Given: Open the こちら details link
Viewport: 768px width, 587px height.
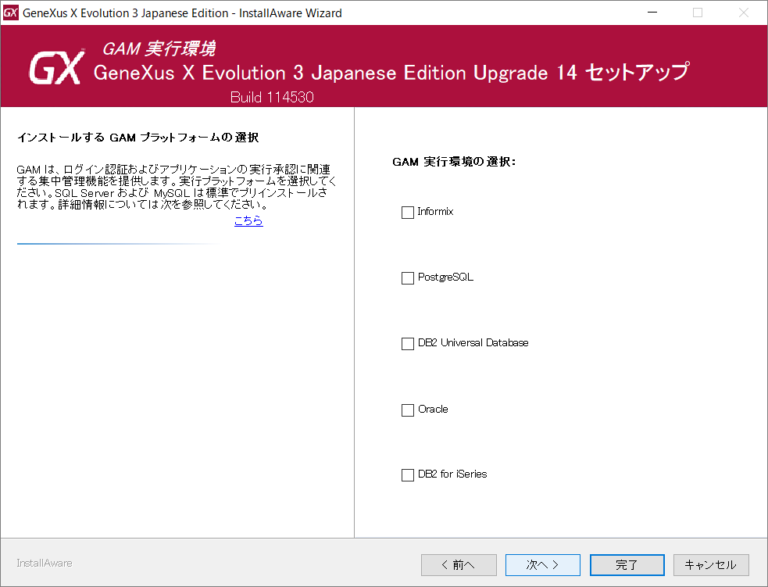Looking at the screenshot, I should tap(249, 221).
